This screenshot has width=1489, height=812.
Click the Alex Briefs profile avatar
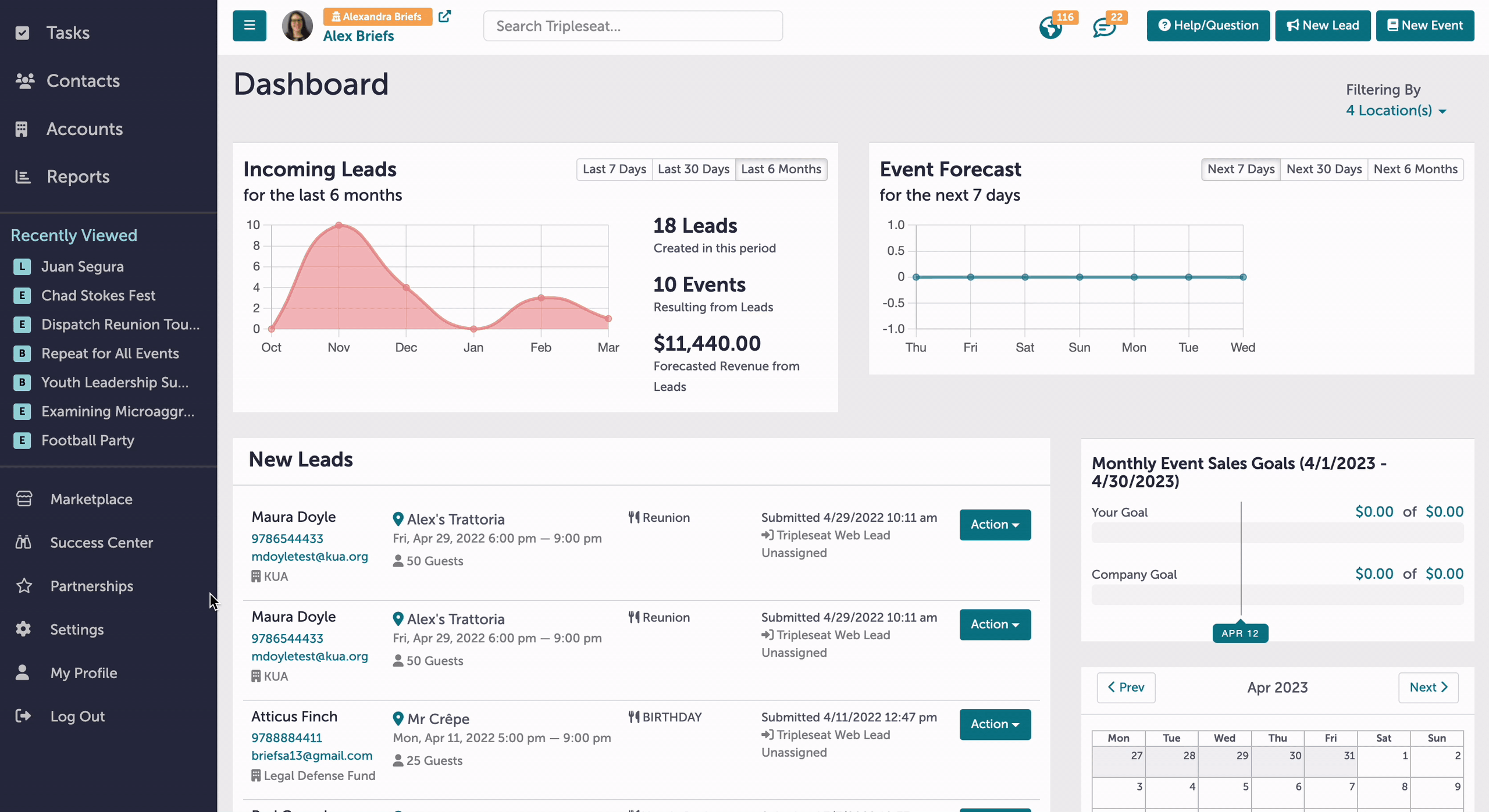297,26
